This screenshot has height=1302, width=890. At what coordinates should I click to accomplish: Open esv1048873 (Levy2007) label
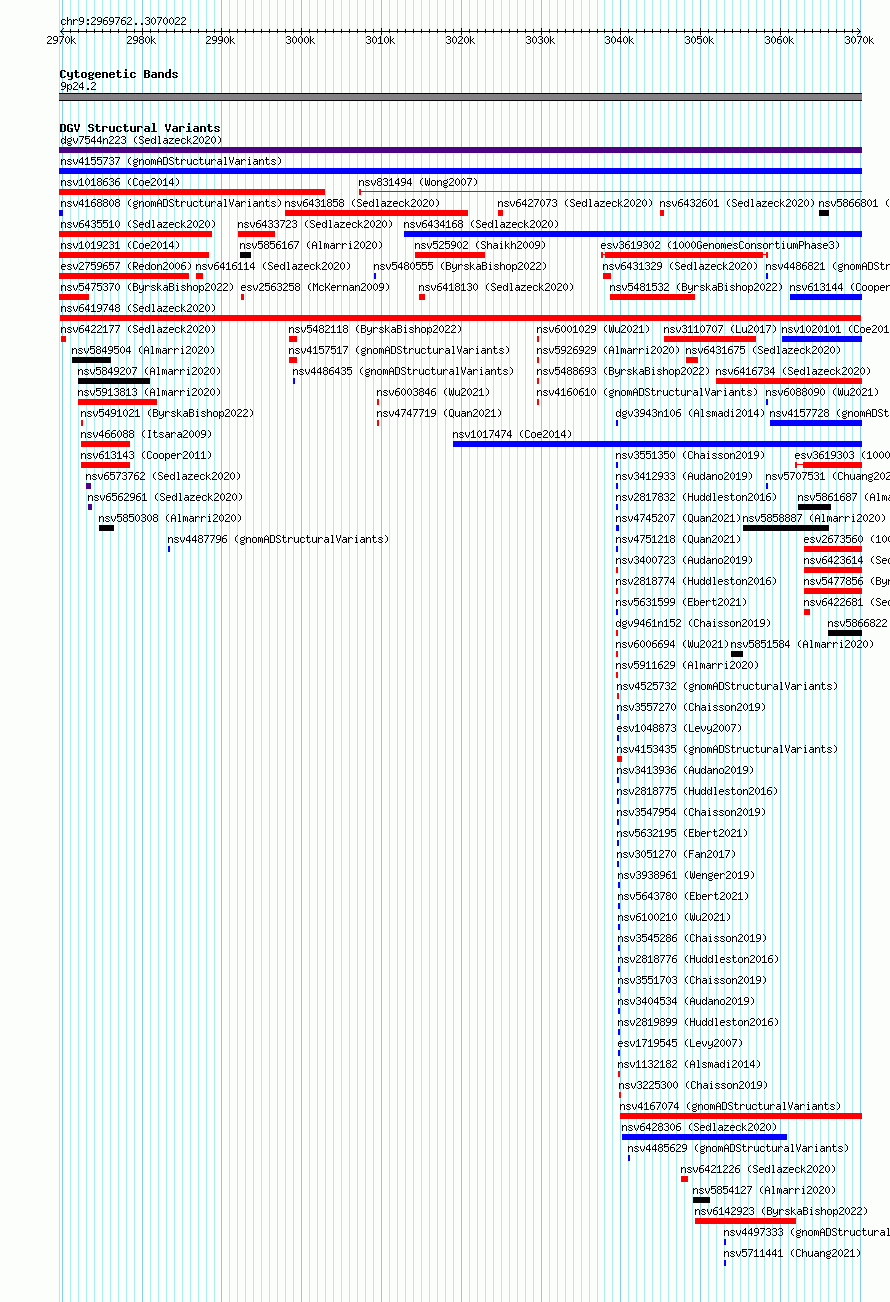[x=679, y=728]
